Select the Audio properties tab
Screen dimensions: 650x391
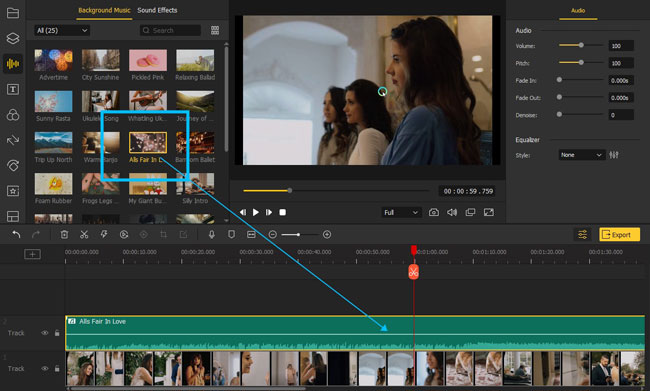(x=578, y=10)
